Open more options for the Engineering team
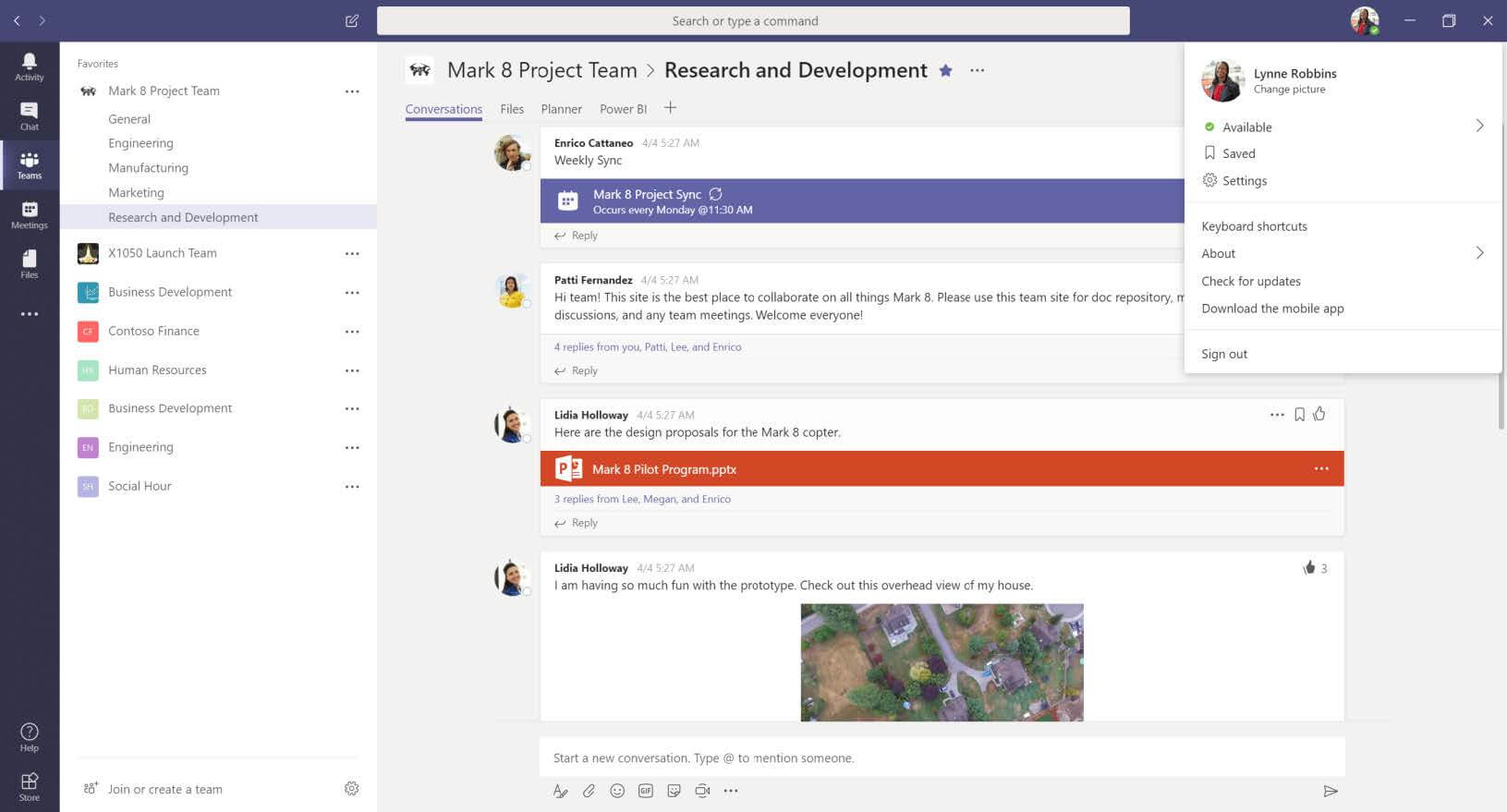 pyautogui.click(x=352, y=447)
